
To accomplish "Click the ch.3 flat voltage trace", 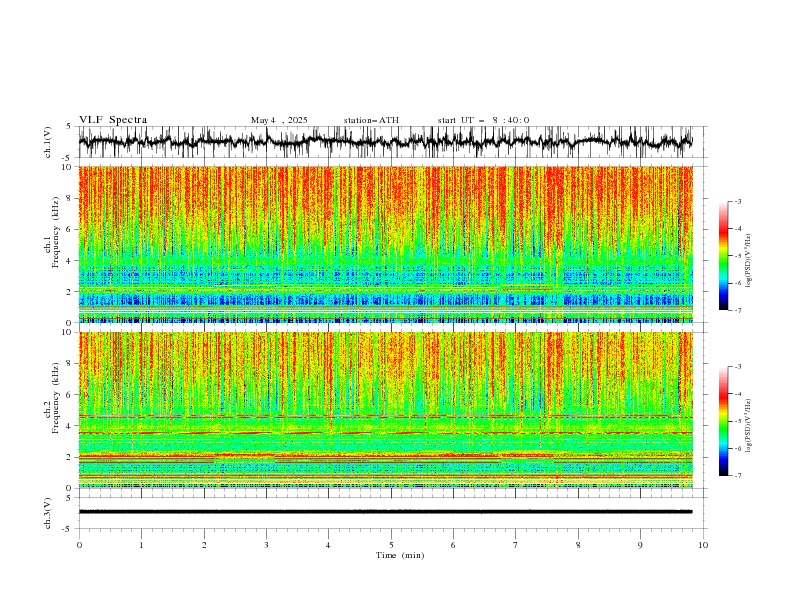I will pos(386,512).
